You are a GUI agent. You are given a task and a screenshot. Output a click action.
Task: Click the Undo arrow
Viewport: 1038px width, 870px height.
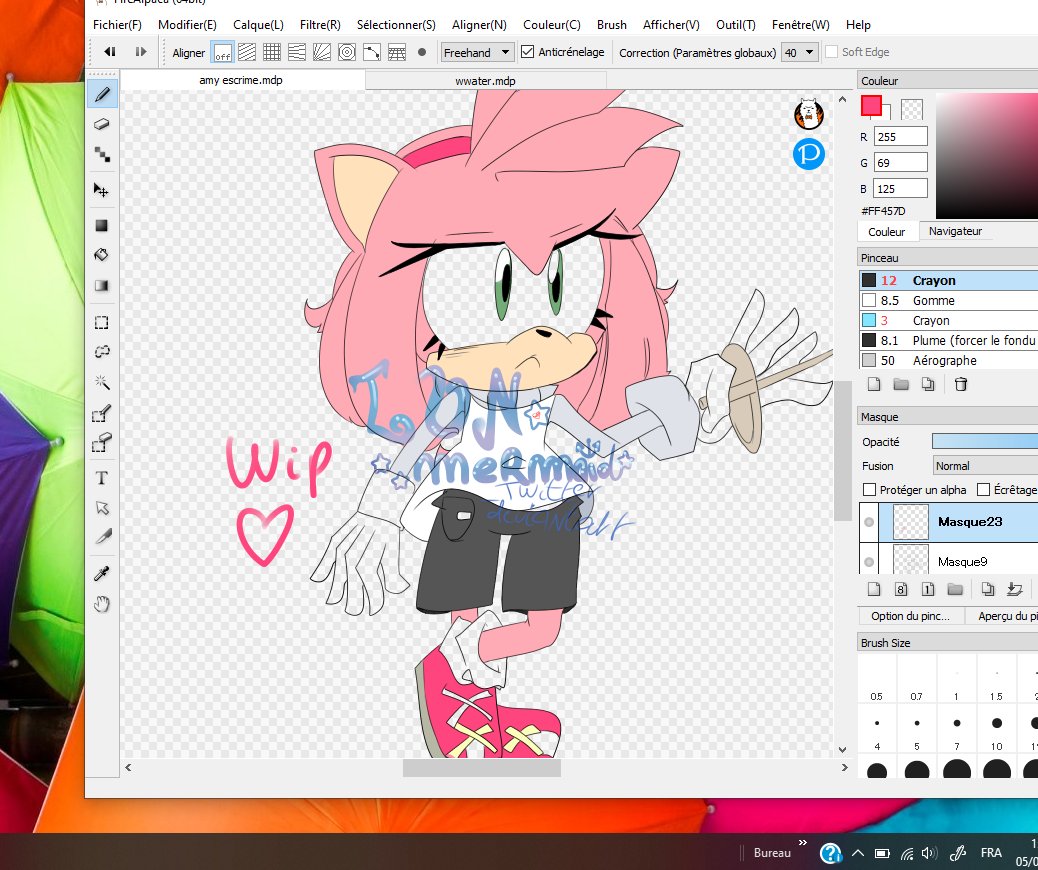coord(110,52)
